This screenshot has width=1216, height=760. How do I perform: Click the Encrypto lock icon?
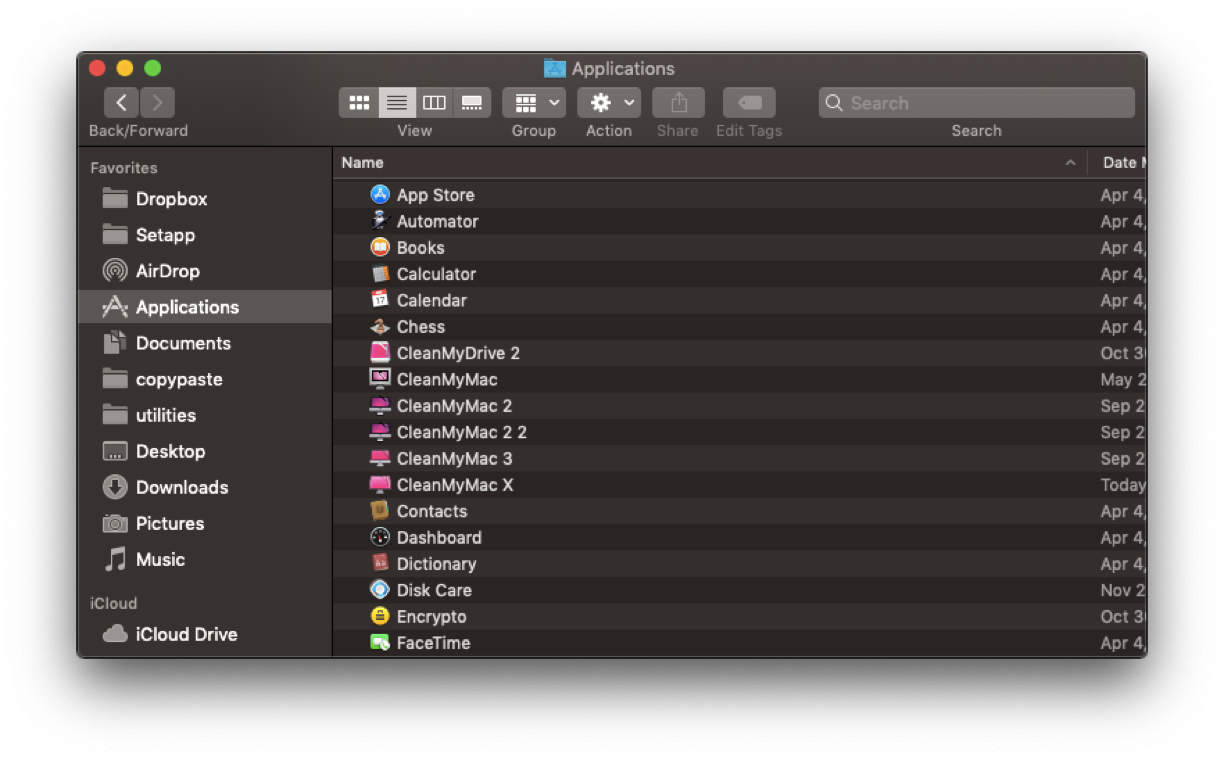click(380, 616)
